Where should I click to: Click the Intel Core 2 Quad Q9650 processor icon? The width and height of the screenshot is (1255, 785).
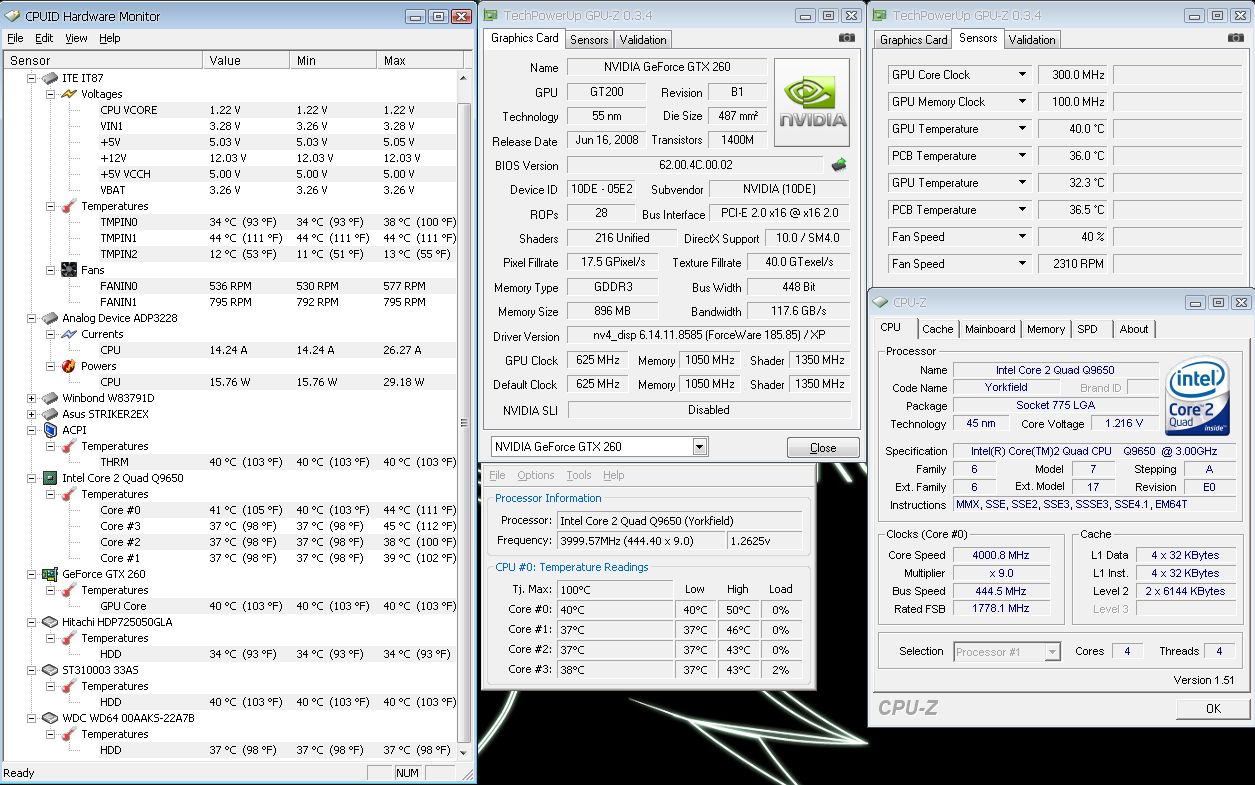click(49, 478)
